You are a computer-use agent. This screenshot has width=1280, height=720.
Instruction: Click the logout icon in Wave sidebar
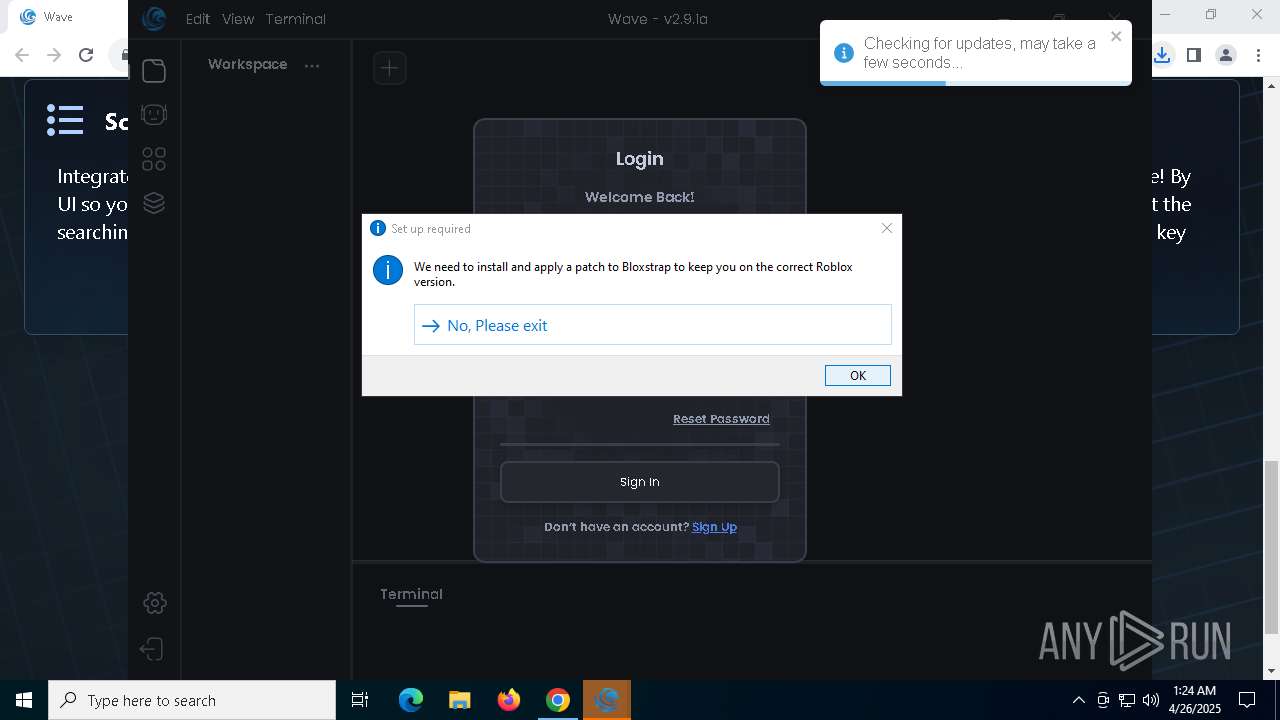tap(152, 649)
